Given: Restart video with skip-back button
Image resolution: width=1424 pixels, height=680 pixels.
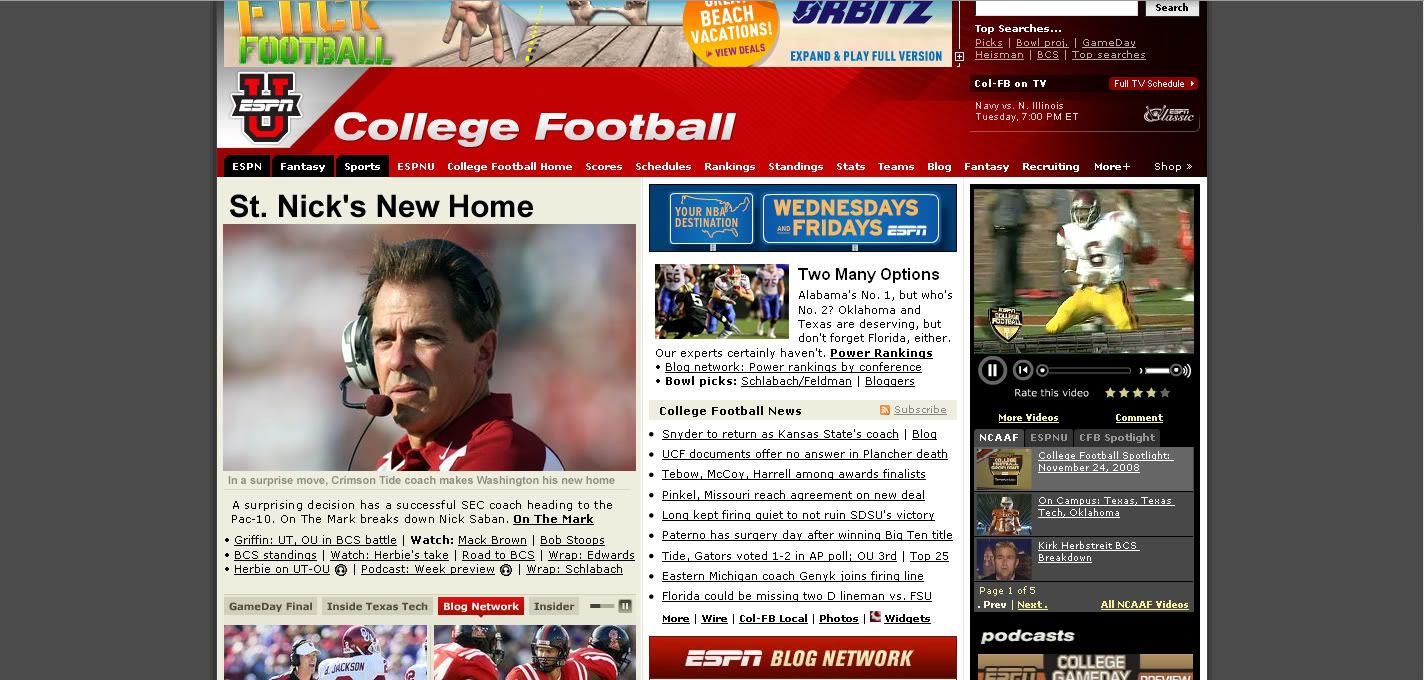Looking at the screenshot, I should click(x=1023, y=370).
